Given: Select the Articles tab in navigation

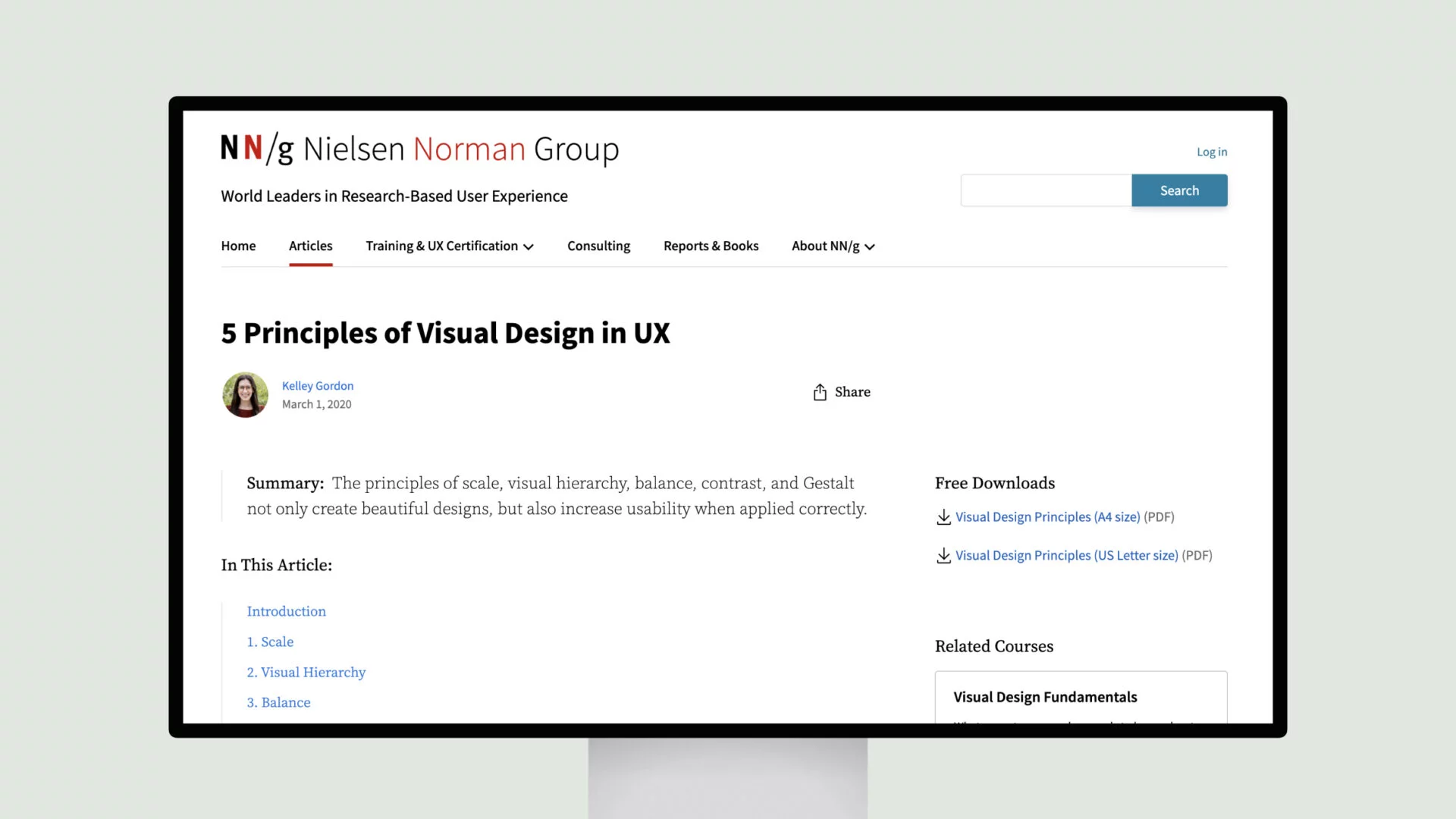Looking at the screenshot, I should [311, 245].
